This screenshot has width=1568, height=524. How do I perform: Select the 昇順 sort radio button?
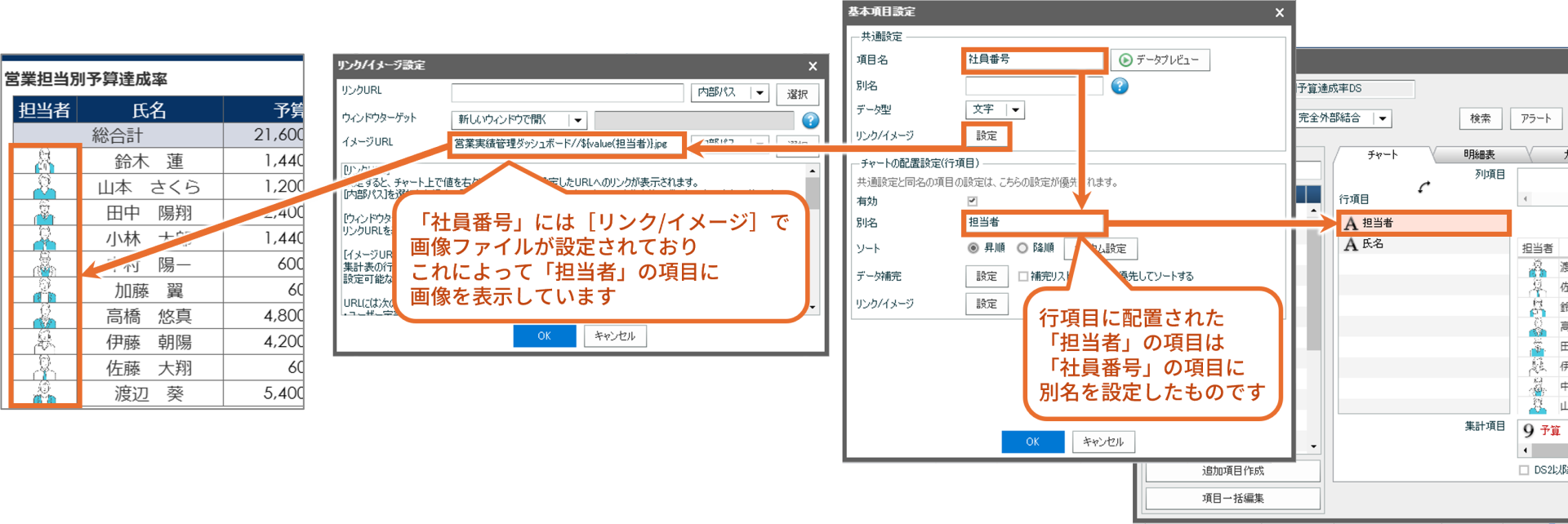coord(973,248)
